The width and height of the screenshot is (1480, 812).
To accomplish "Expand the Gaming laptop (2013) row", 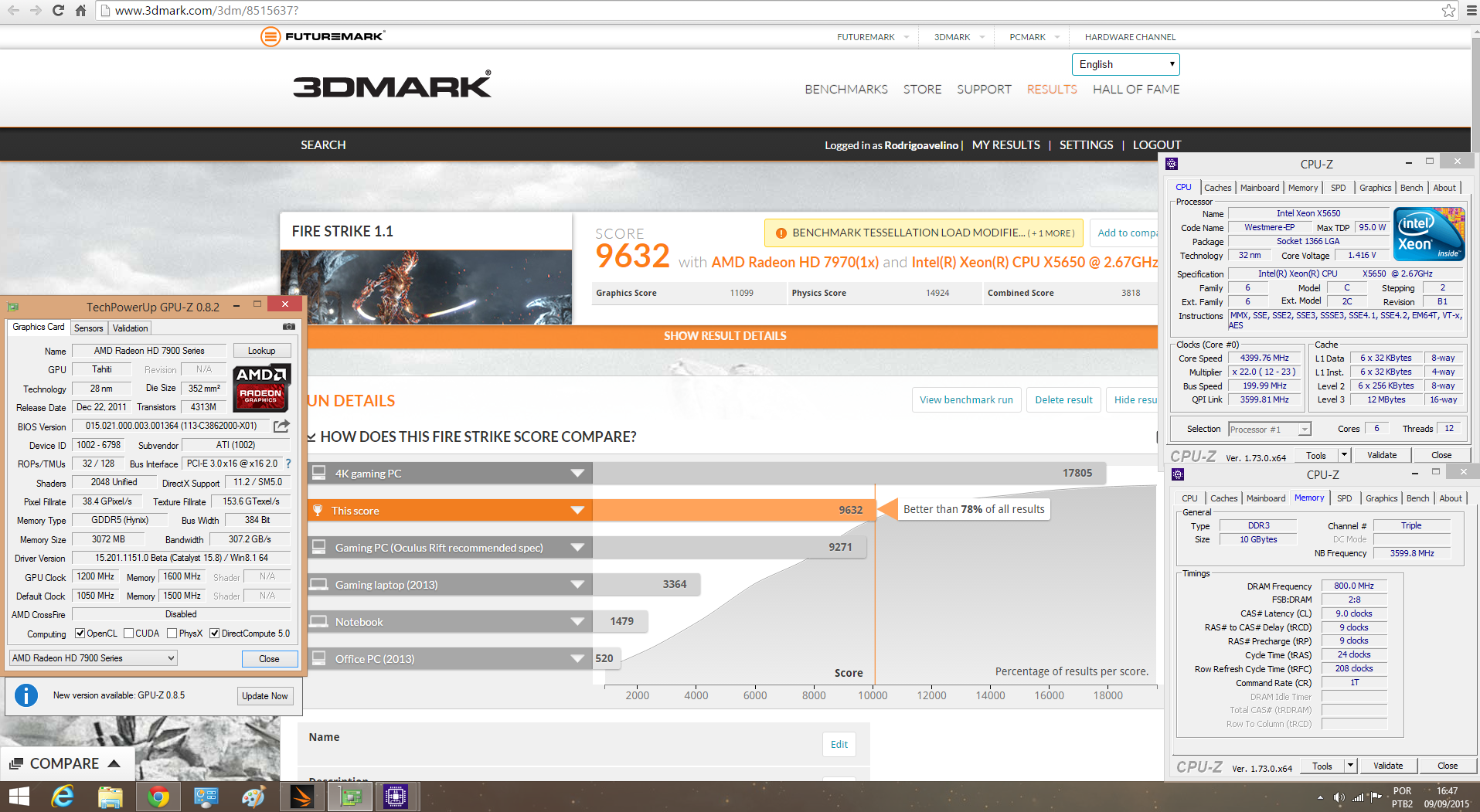I will point(577,584).
